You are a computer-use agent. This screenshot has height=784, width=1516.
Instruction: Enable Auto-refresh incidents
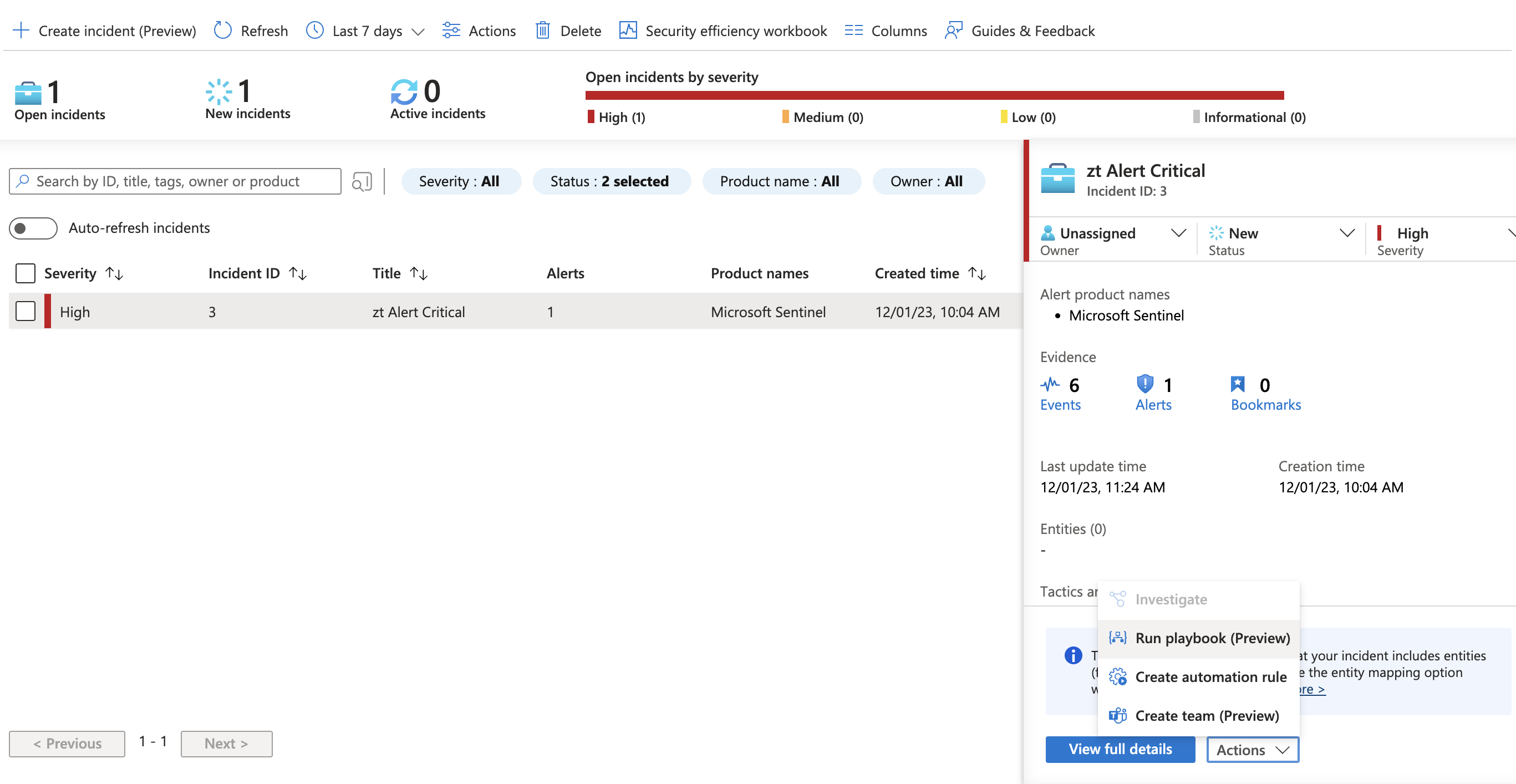[x=33, y=228]
